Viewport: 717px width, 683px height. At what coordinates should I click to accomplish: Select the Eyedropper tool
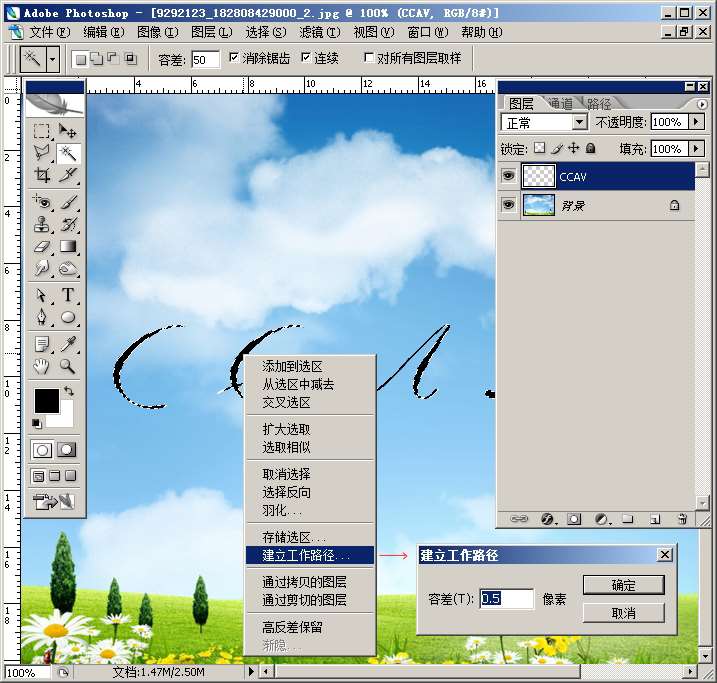tap(68, 344)
